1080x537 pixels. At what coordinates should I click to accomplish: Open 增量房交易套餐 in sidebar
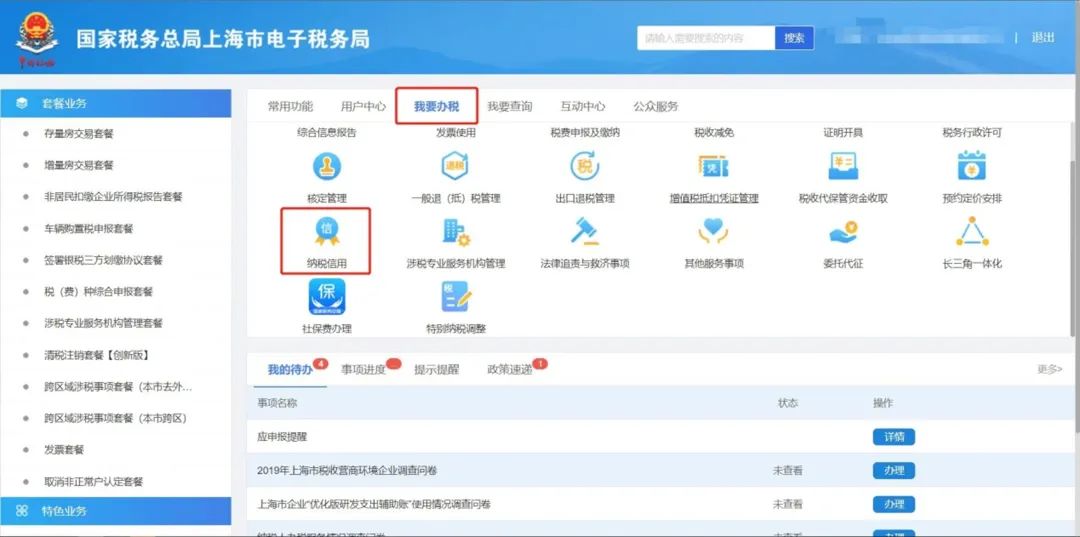point(79,165)
